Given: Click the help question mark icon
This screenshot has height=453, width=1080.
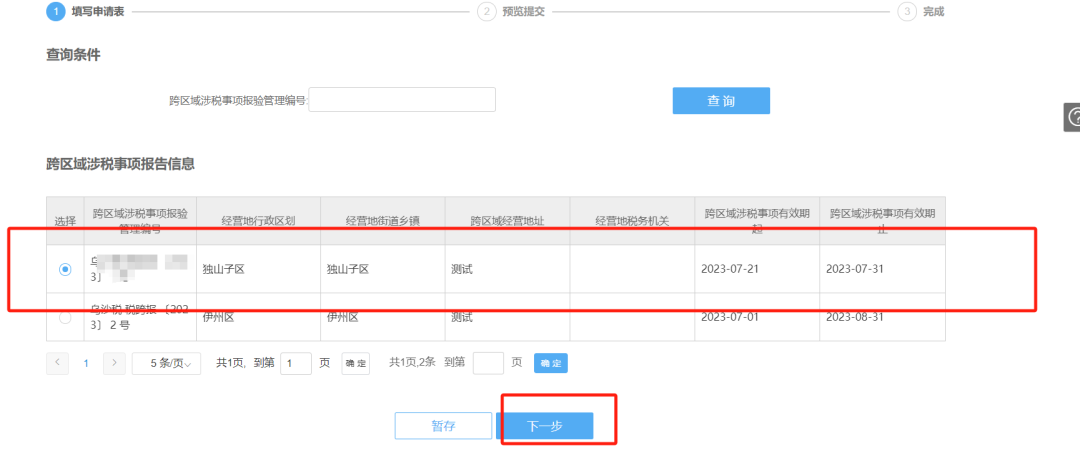Looking at the screenshot, I should point(1074,117).
